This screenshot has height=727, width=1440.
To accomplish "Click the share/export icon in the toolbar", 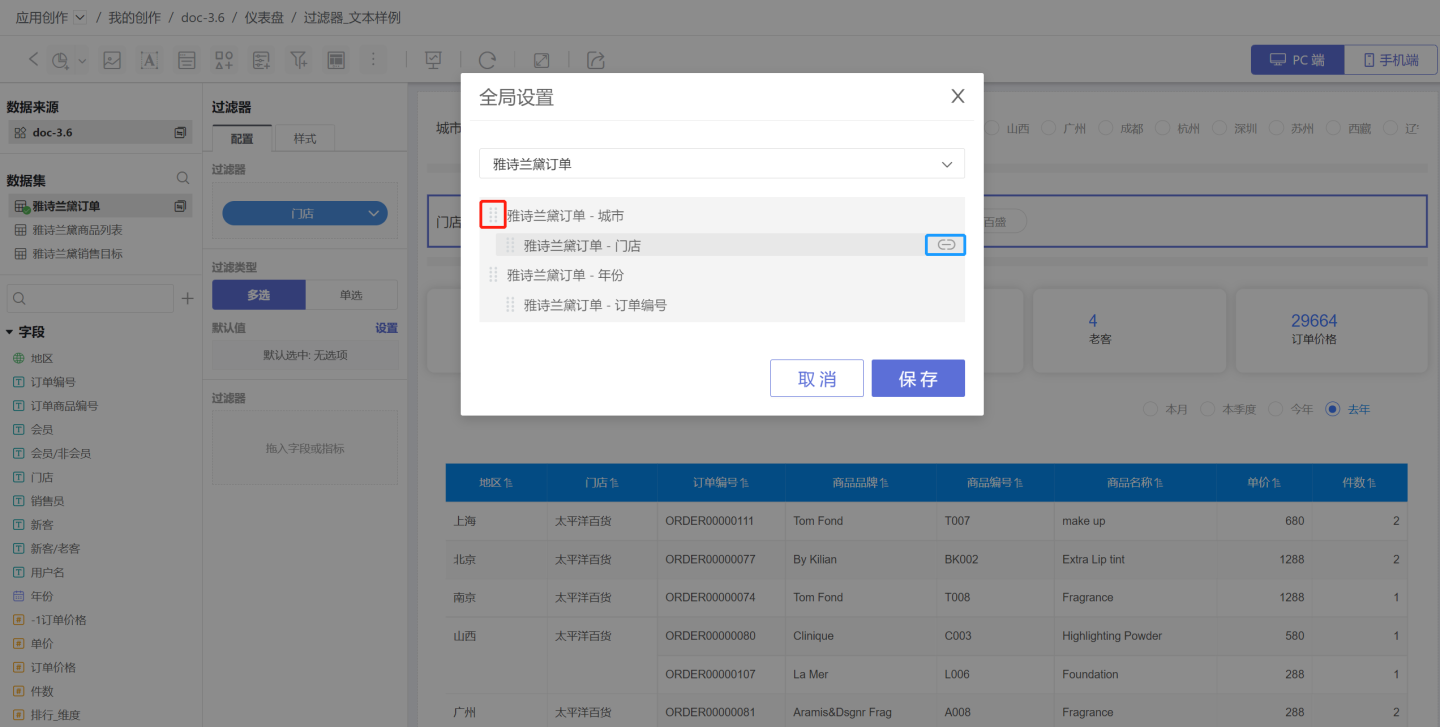I will (596, 60).
